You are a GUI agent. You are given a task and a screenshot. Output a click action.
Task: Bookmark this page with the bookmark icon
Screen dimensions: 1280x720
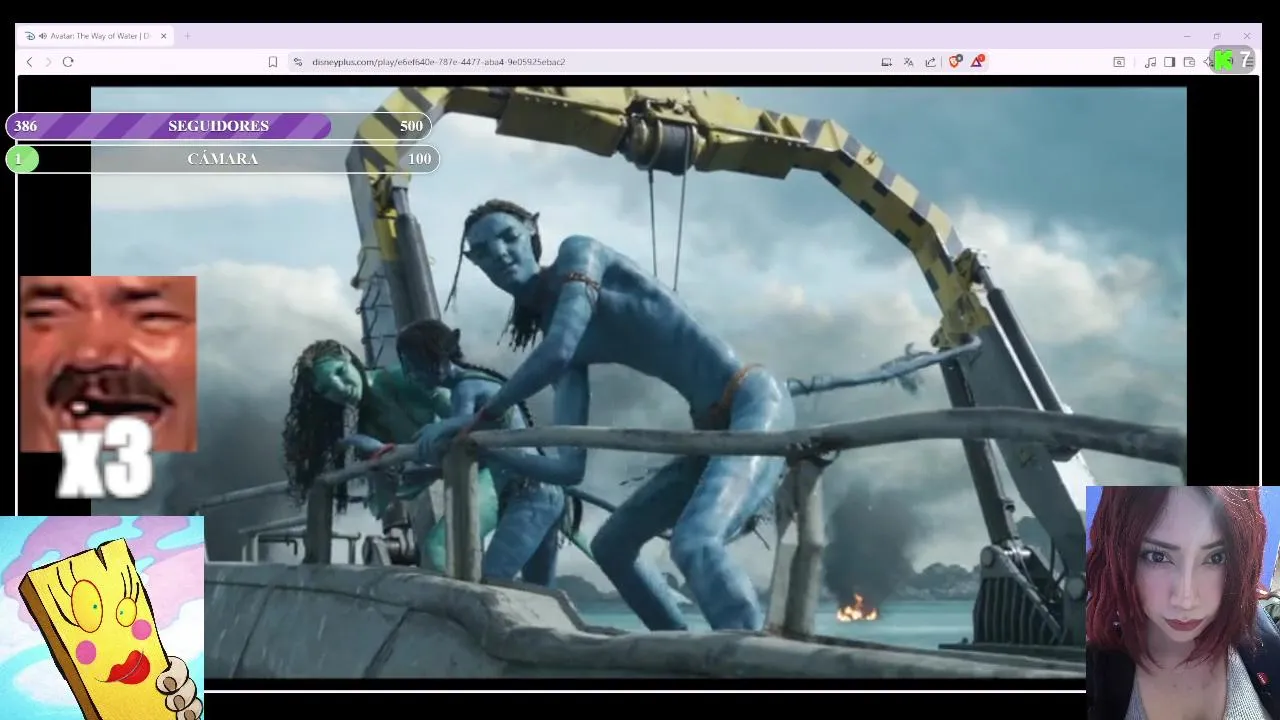pyautogui.click(x=272, y=62)
